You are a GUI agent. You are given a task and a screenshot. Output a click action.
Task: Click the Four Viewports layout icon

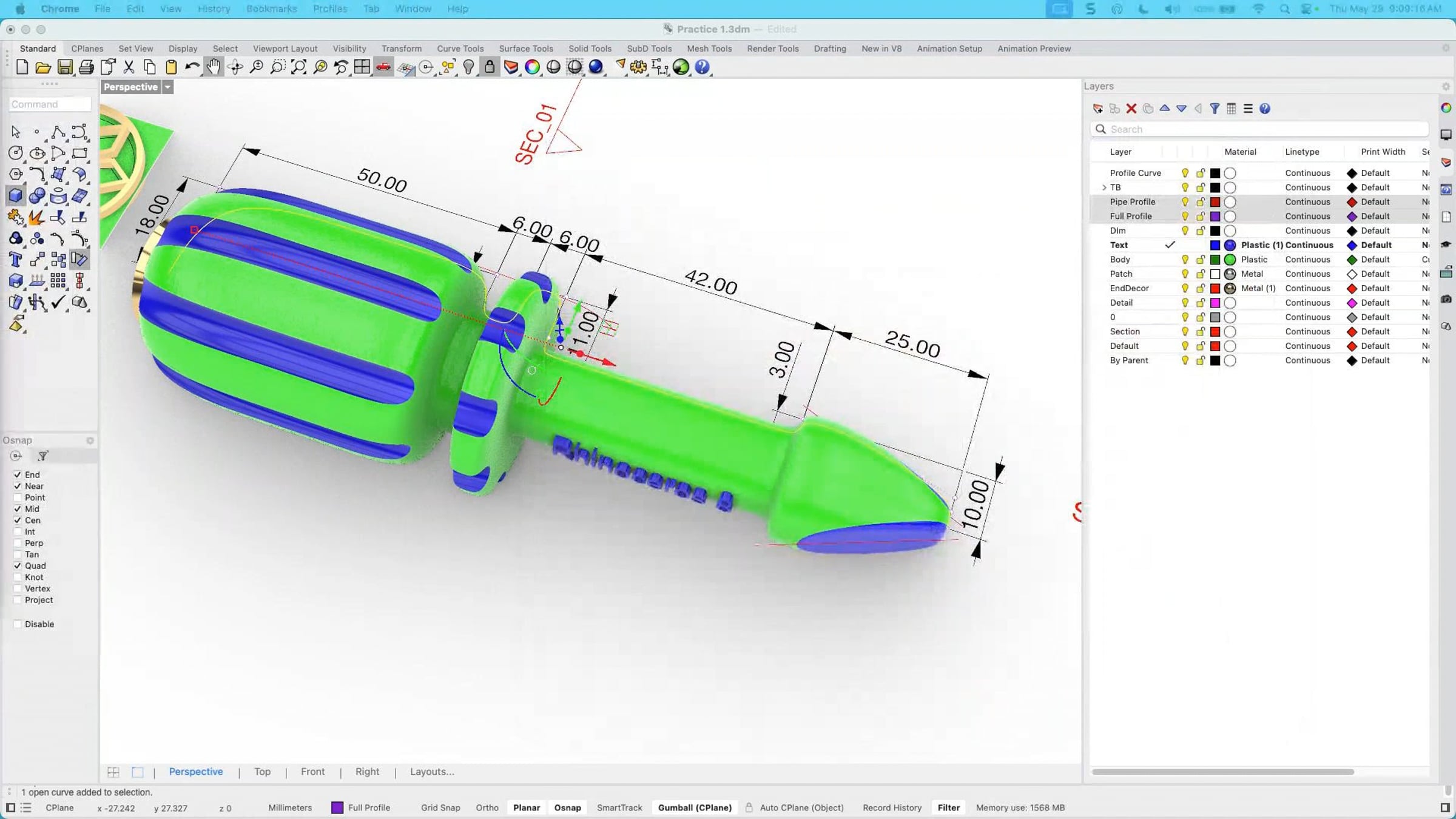[x=362, y=67]
